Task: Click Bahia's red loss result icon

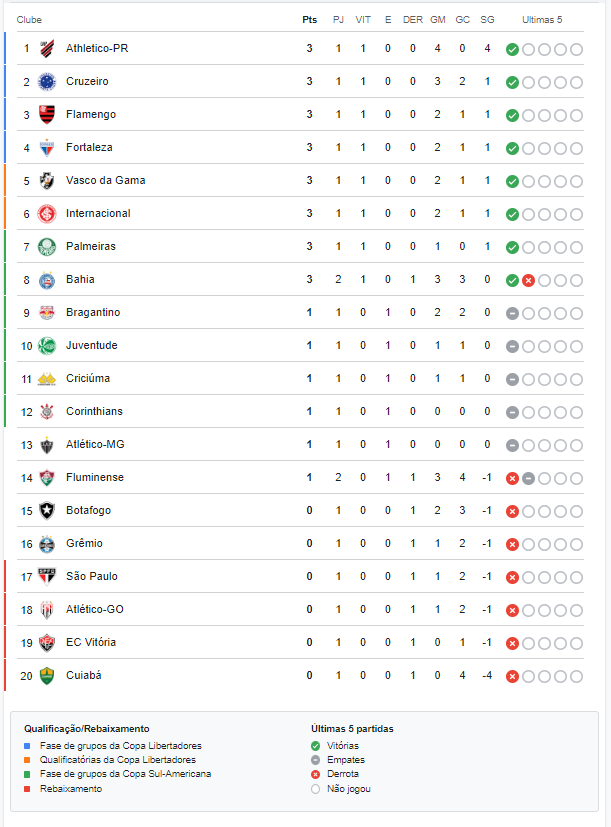Action: [528, 281]
